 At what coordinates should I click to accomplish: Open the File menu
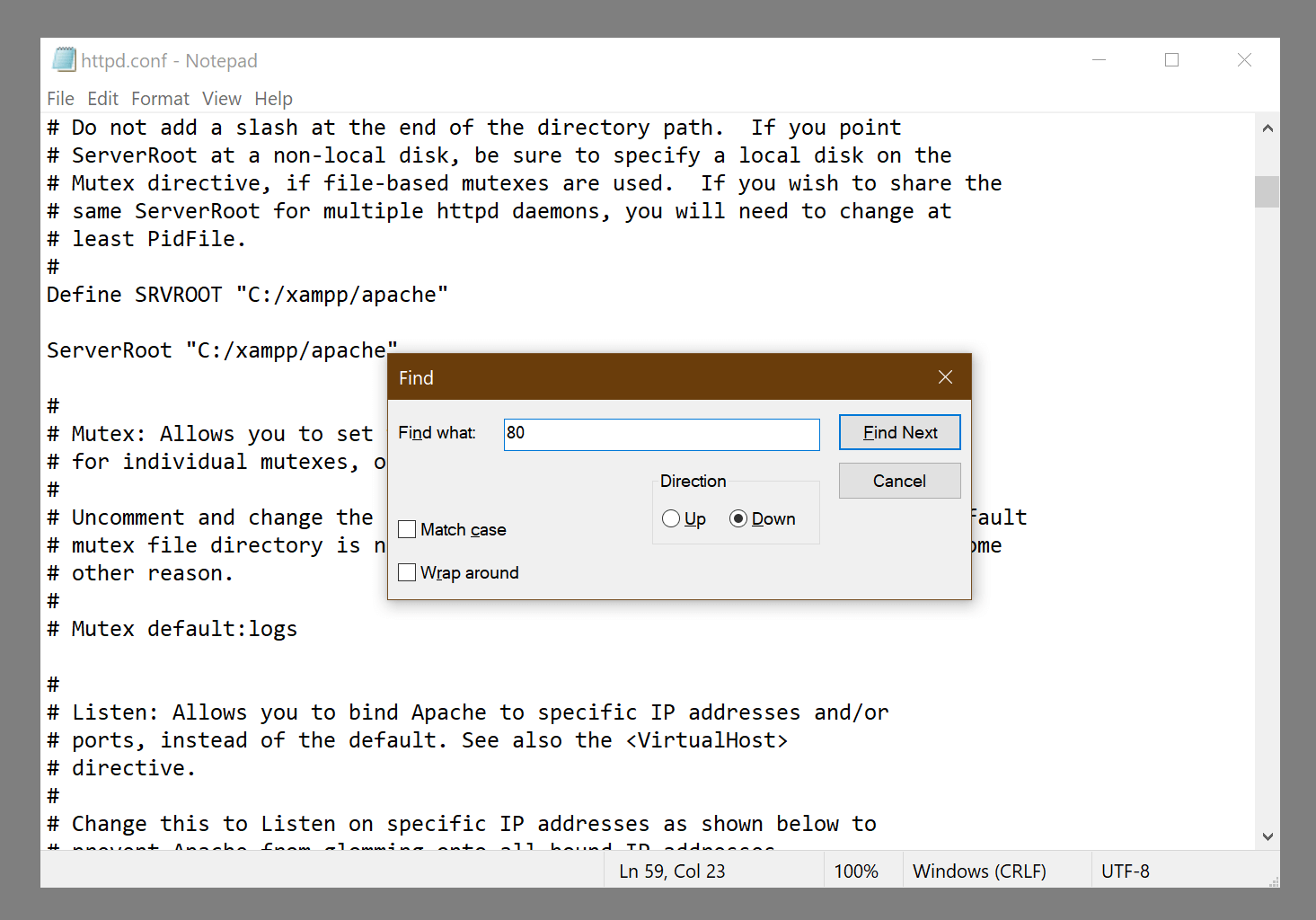point(59,99)
